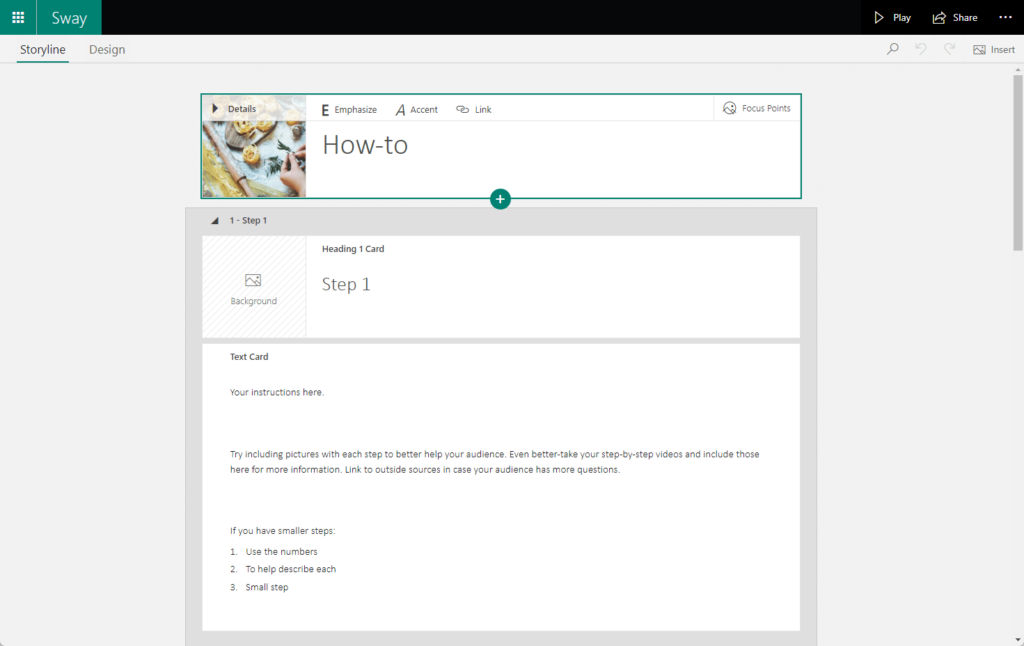Switch to the Design tab
This screenshot has width=1024, height=646.
point(107,50)
